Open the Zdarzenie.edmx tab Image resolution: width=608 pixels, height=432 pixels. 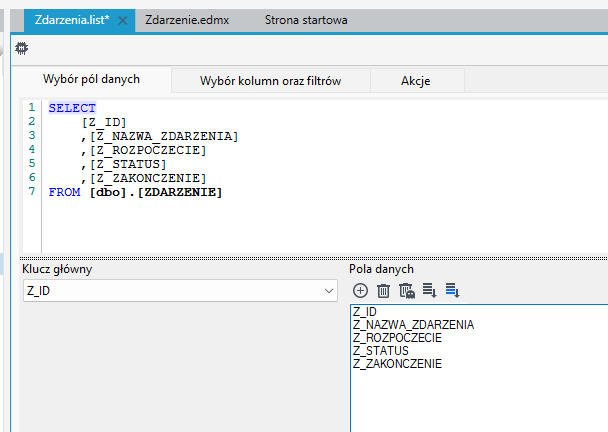click(187, 20)
